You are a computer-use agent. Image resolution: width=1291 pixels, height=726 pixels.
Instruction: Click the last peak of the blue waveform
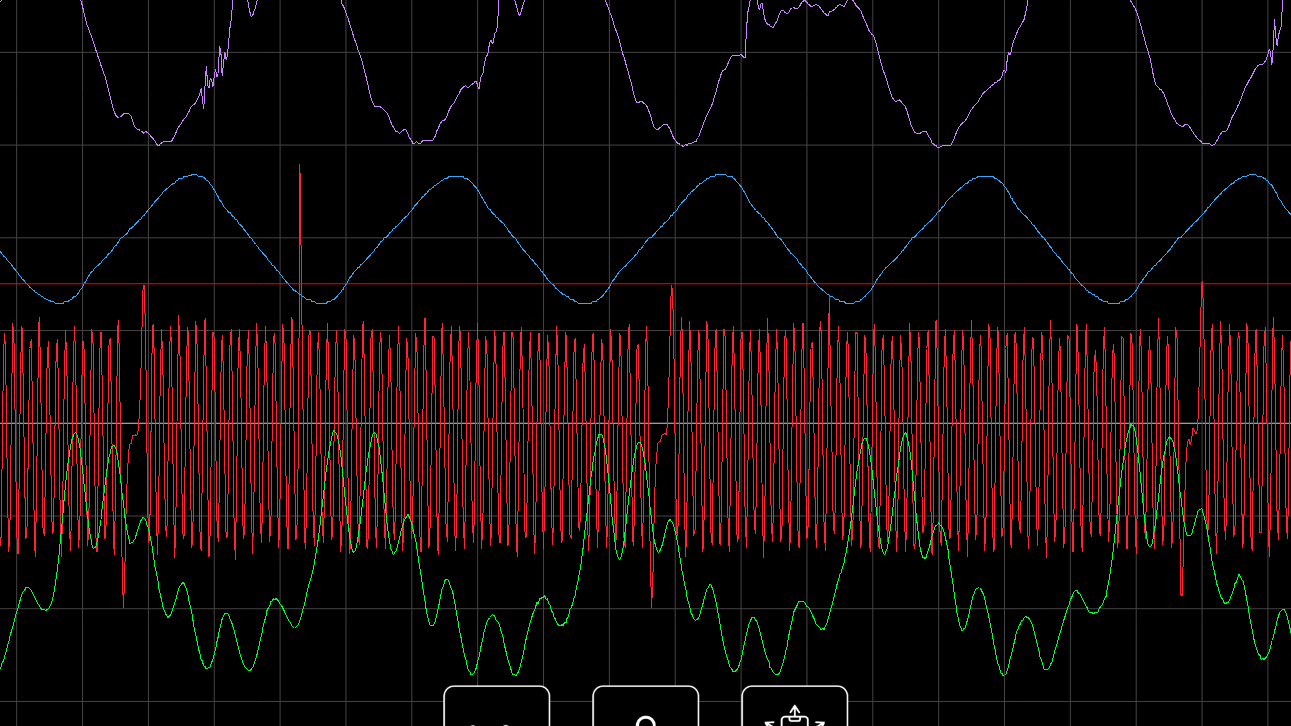point(1254,175)
